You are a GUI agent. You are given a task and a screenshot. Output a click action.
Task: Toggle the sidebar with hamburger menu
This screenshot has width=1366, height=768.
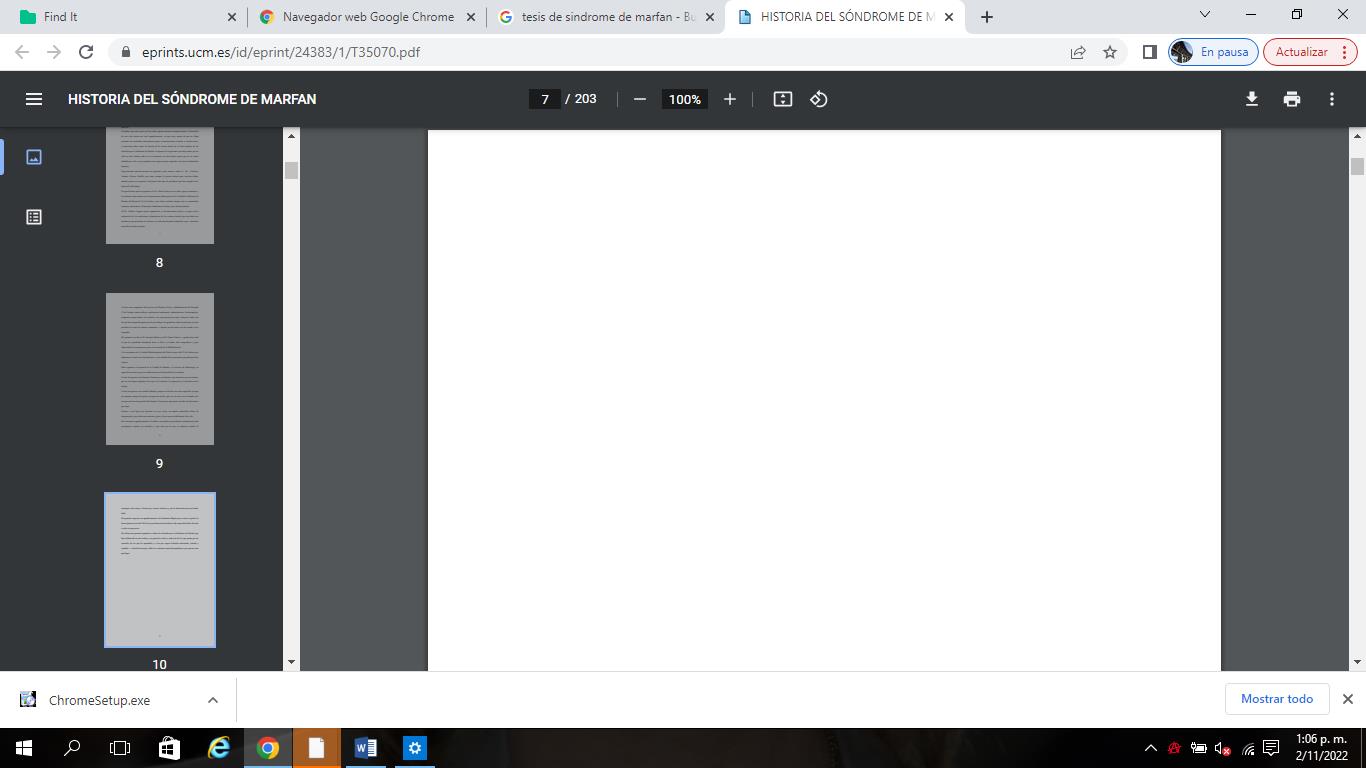pos(34,99)
